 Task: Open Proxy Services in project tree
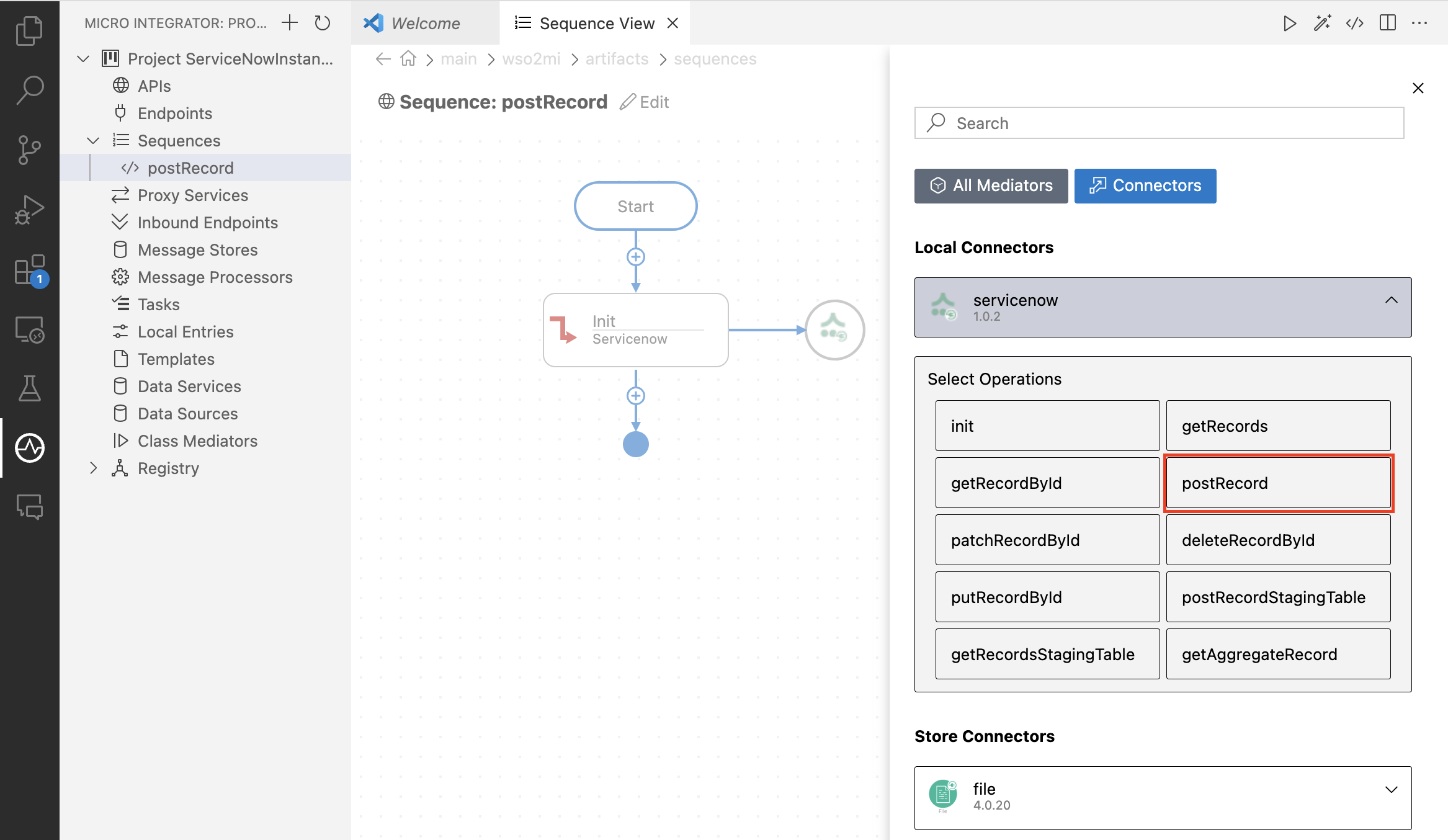click(205, 195)
